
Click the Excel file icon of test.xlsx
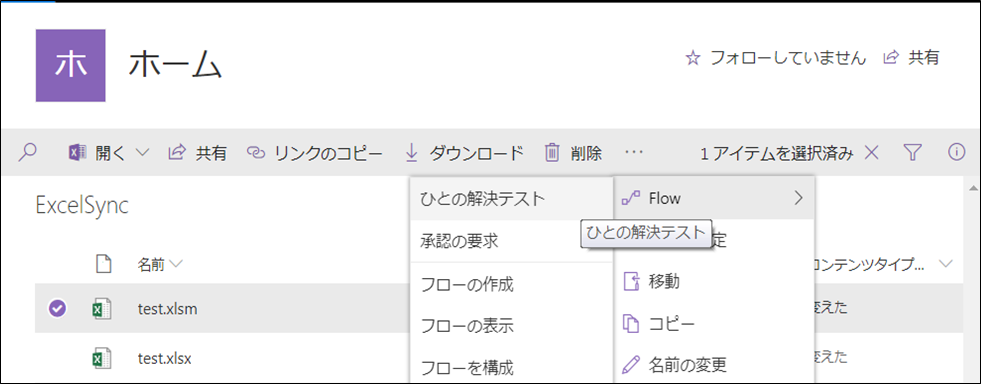click(101, 359)
